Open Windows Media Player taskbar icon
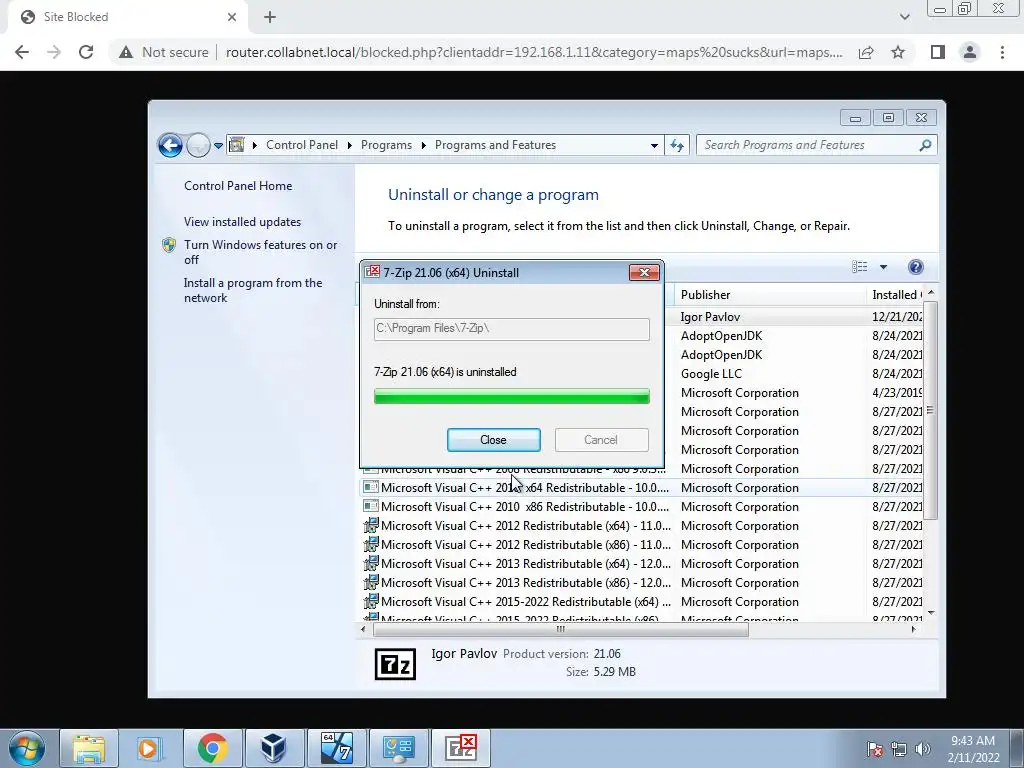Screen dimensions: 1024x768 point(148,748)
